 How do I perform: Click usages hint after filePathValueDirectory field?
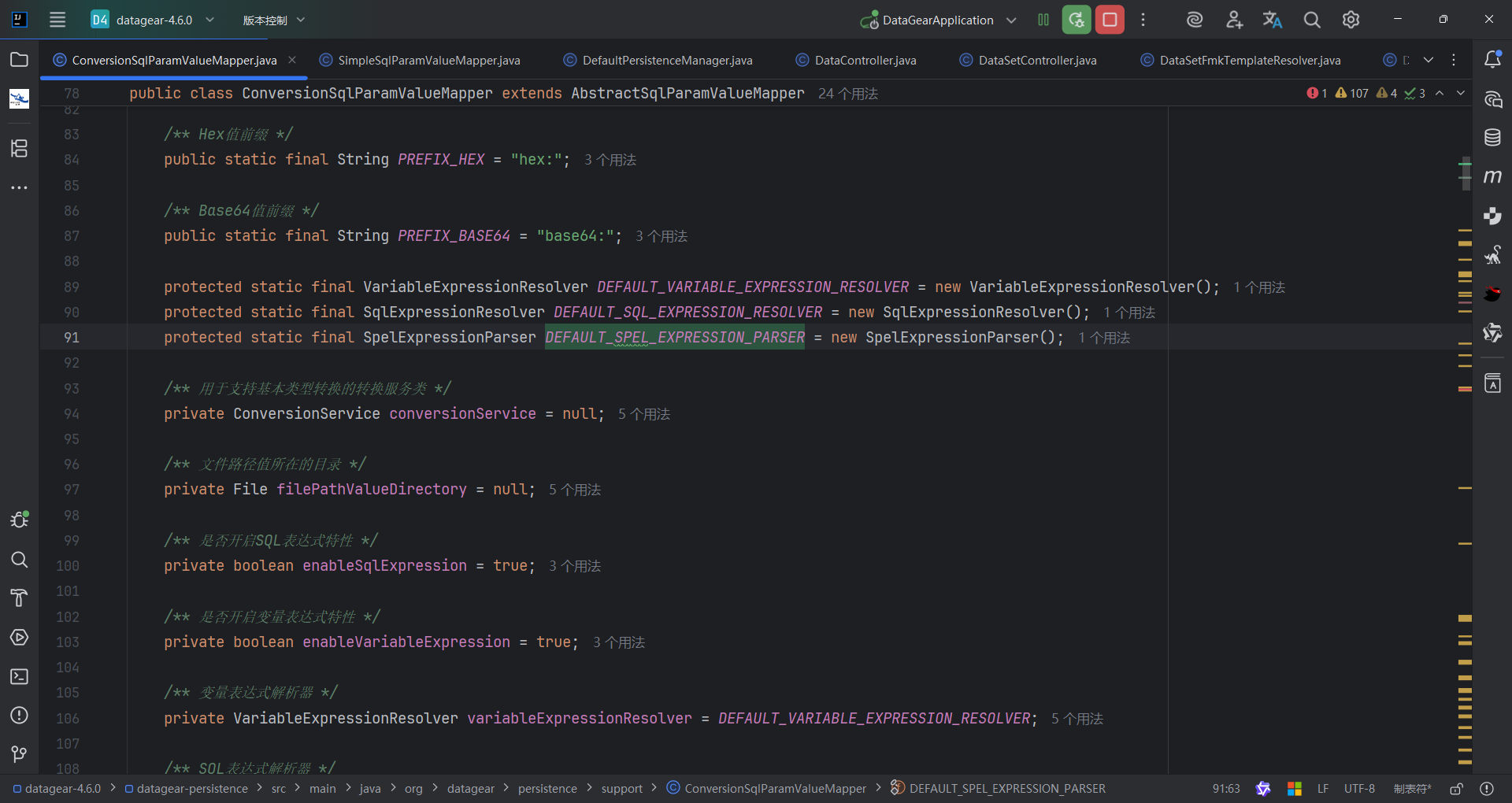[575, 490]
